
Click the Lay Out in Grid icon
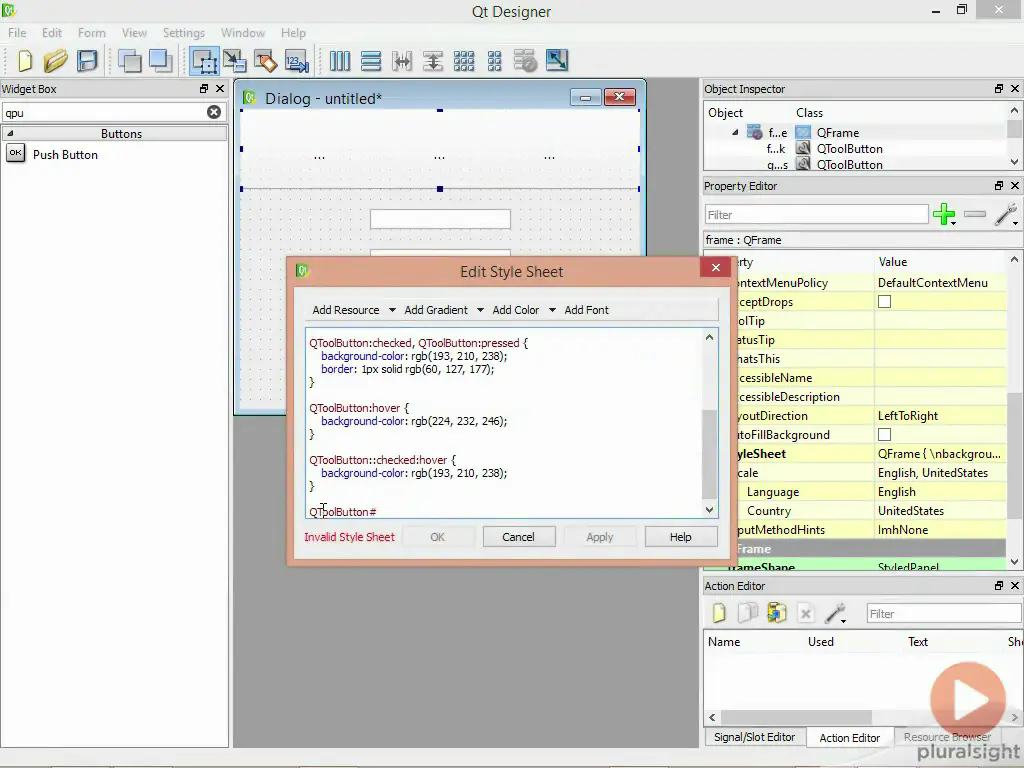pos(464,61)
